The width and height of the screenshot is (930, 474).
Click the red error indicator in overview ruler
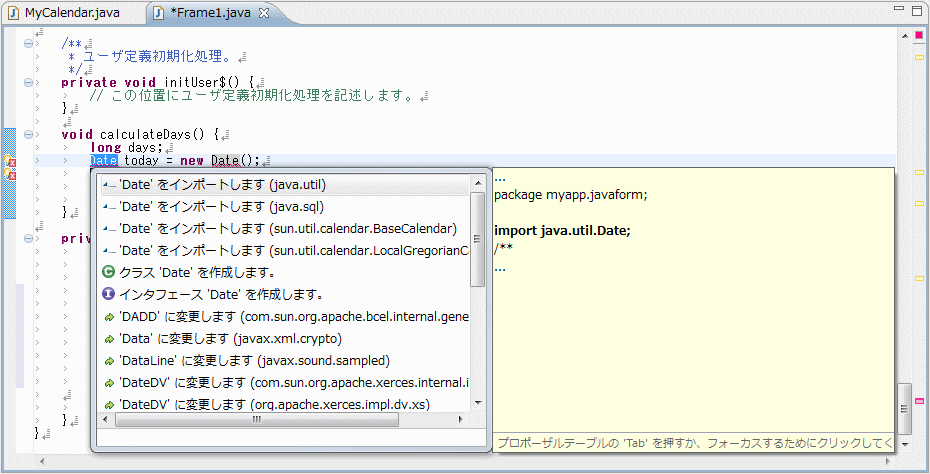coord(919,36)
